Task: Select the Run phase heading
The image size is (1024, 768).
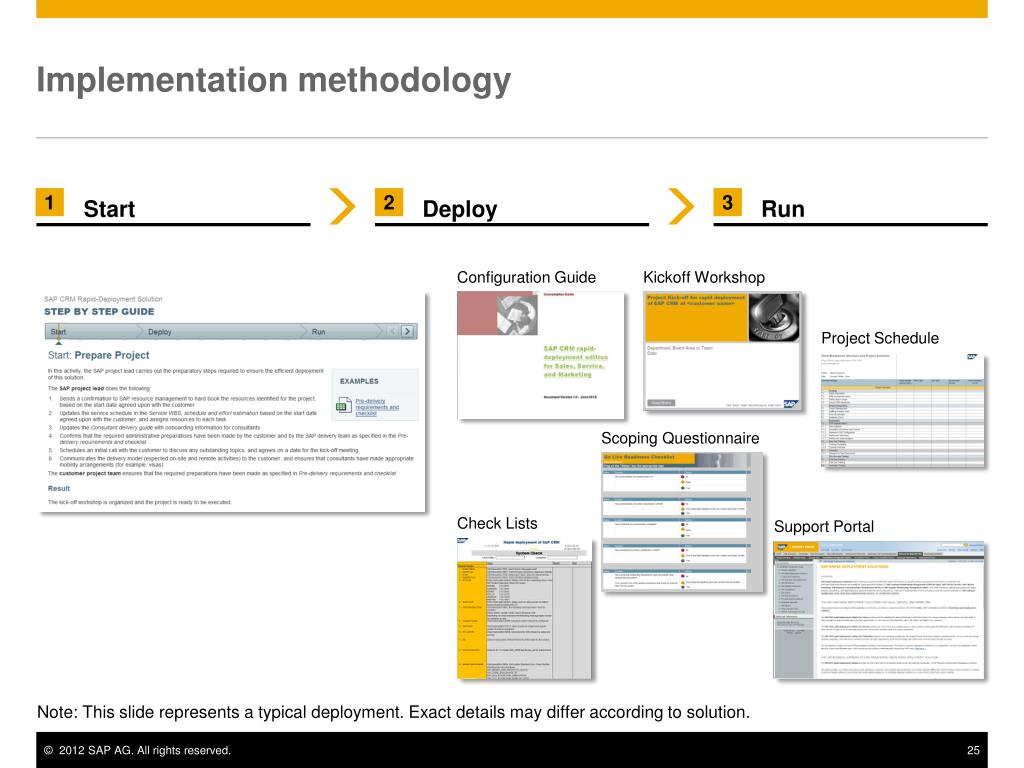Action: 782,209
